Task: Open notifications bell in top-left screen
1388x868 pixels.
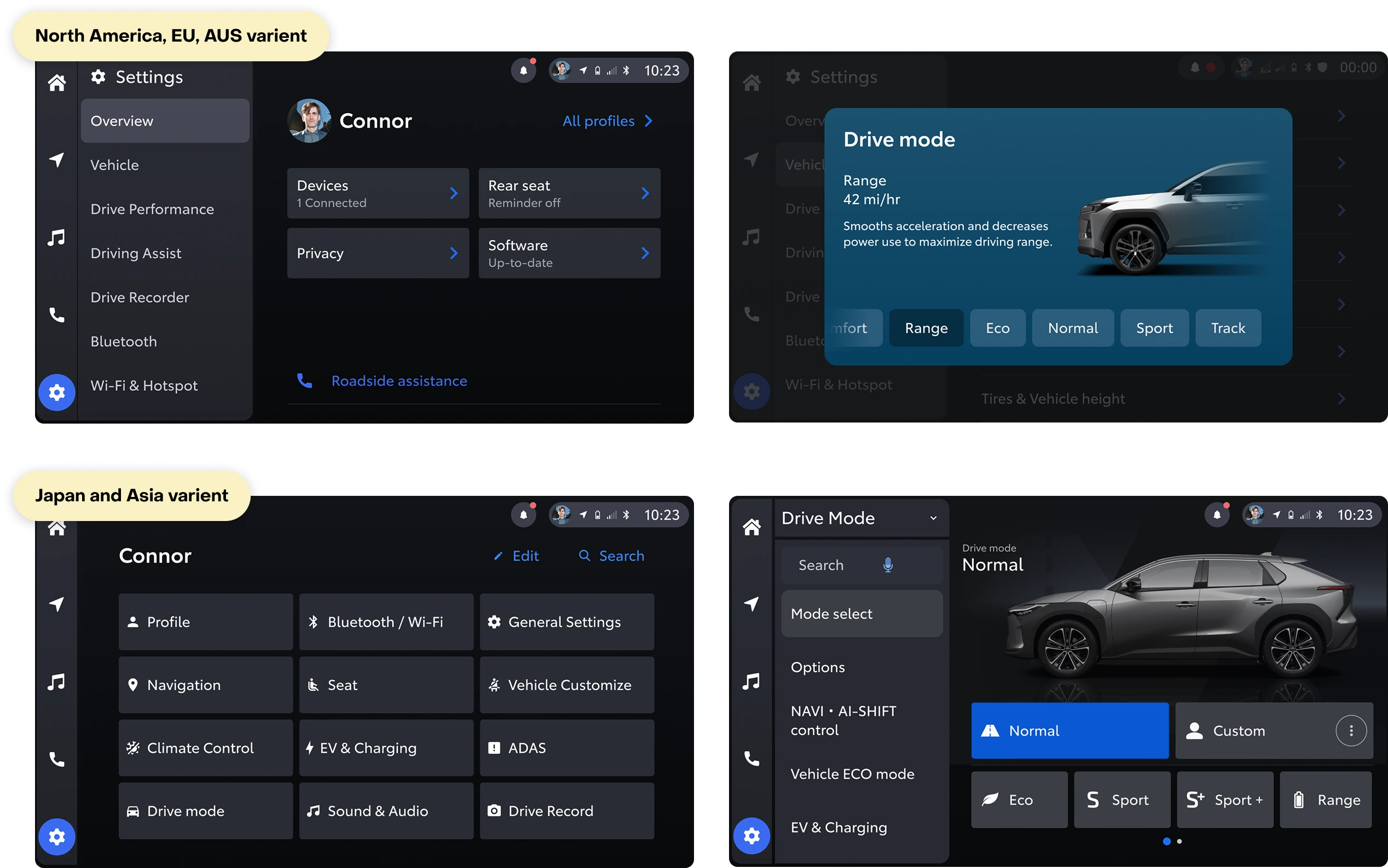Action: click(523, 71)
